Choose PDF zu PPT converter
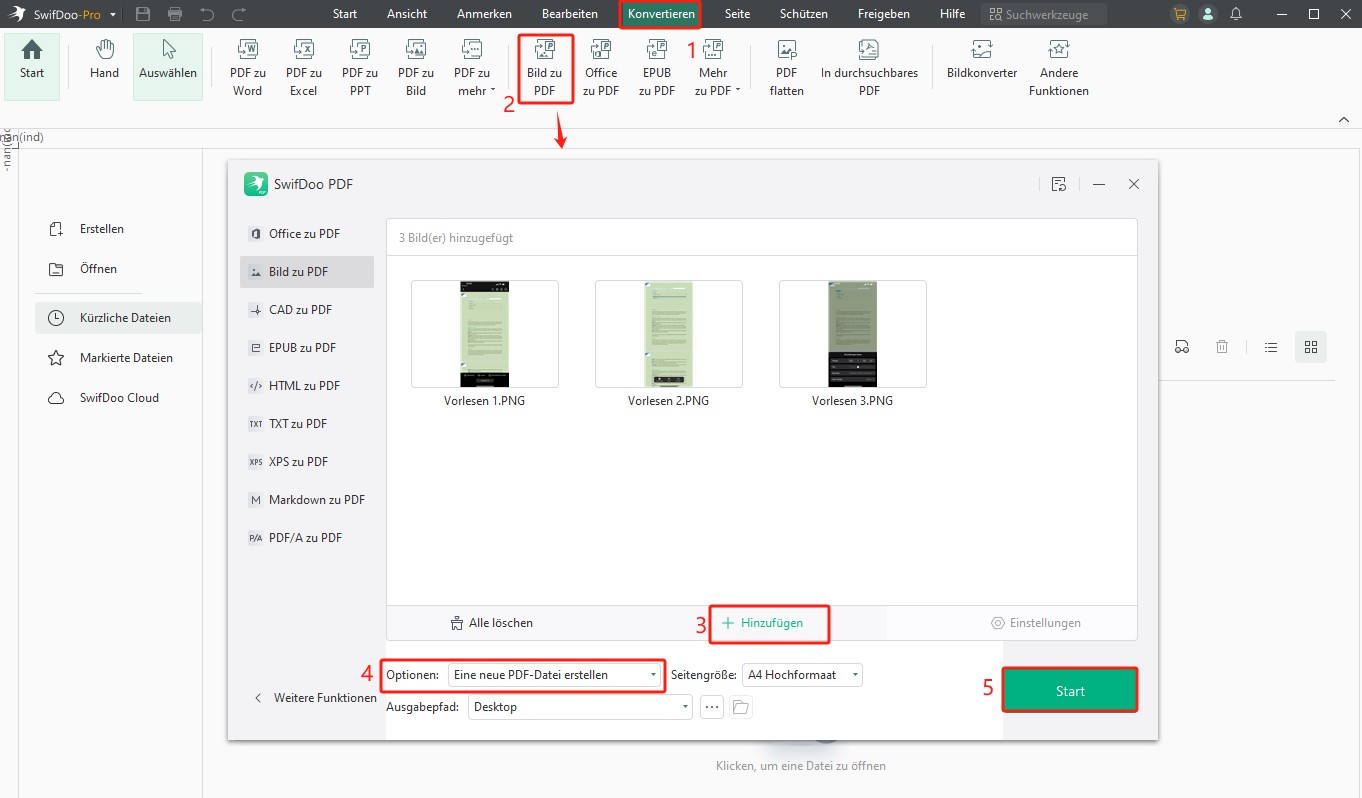 tap(360, 68)
